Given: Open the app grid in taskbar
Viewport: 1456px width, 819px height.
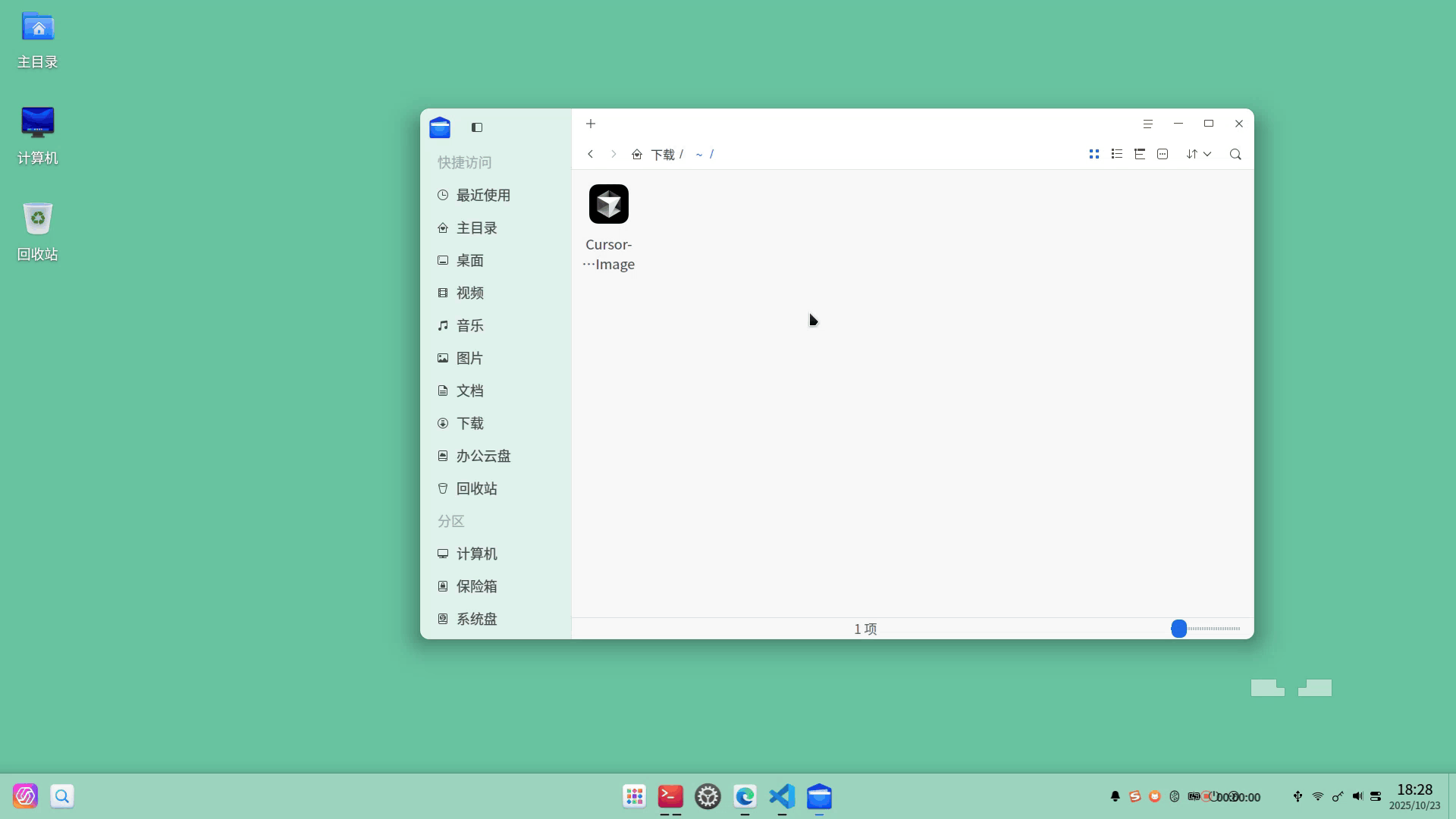Looking at the screenshot, I should pos(635,796).
